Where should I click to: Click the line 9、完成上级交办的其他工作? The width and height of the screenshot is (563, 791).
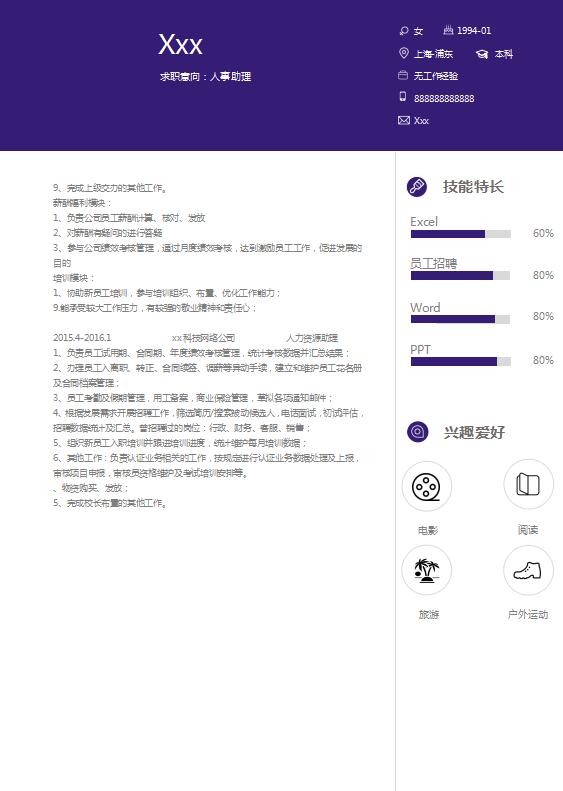[109, 188]
